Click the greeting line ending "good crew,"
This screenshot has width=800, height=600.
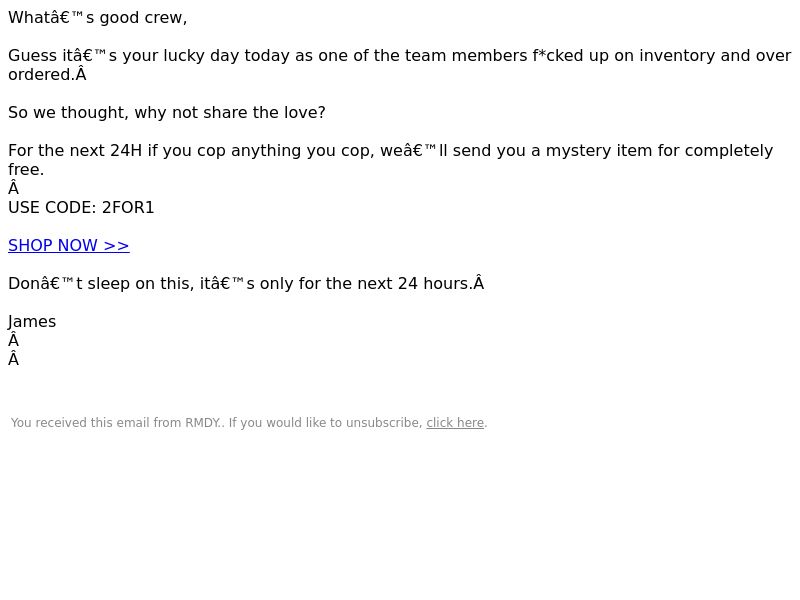coord(97,18)
